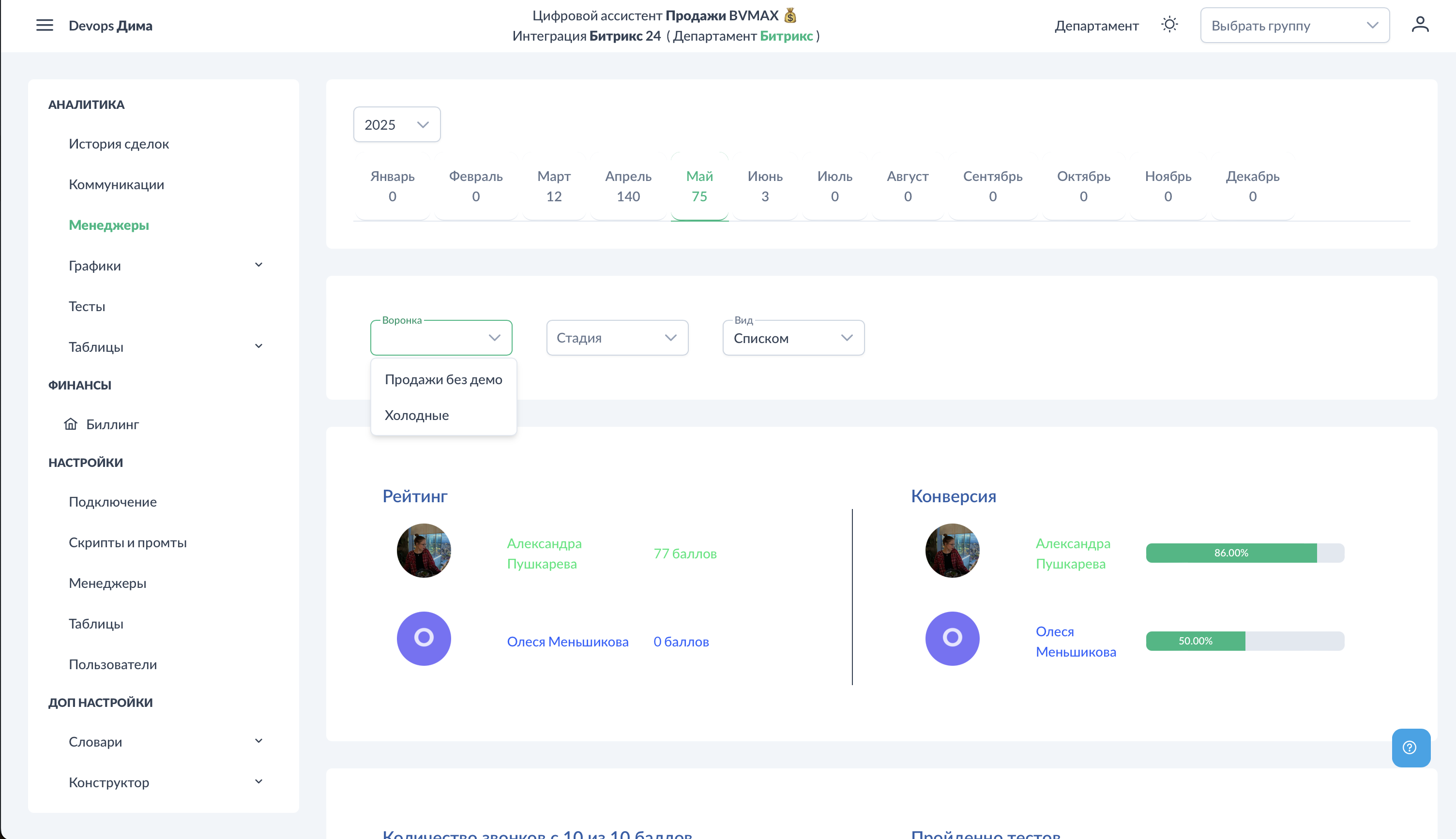Click the Billing house icon
The width and height of the screenshot is (1456, 839).
pyautogui.click(x=70, y=424)
